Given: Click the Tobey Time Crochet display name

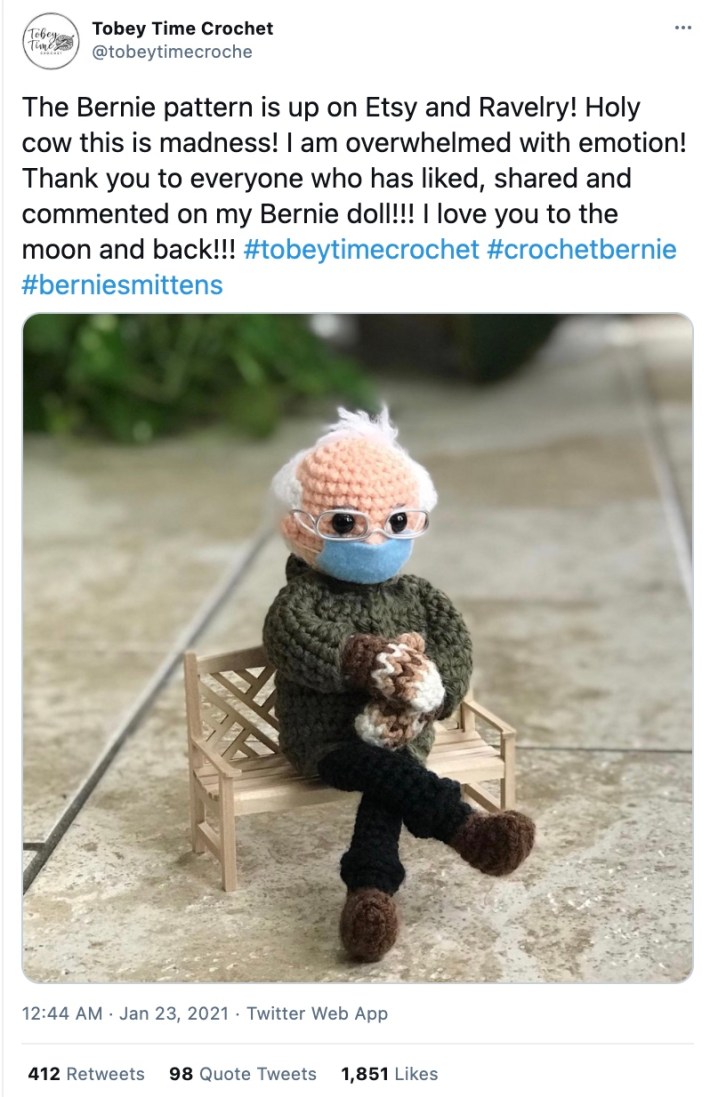Looking at the screenshot, I should click(185, 28).
